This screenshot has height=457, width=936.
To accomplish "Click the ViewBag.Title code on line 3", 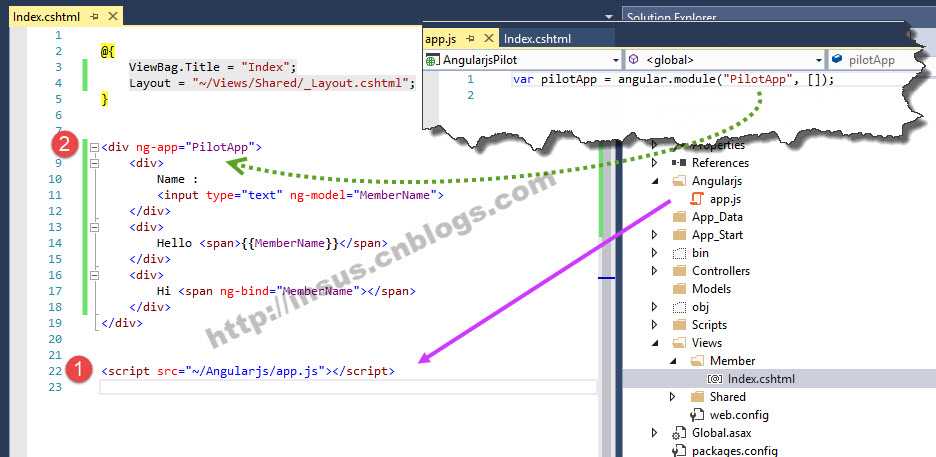I will 212,66.
